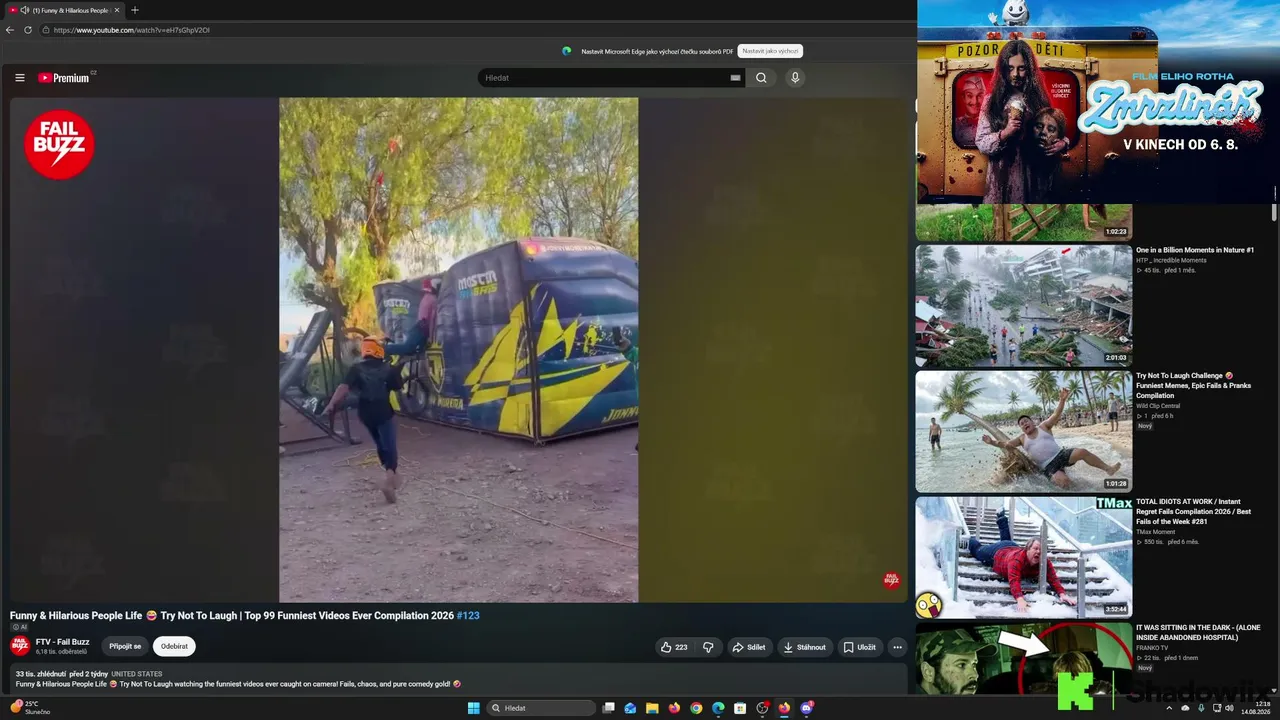Close the Funny & Hilarious People tab
The image size is (1280, 720).
(117, 10)
